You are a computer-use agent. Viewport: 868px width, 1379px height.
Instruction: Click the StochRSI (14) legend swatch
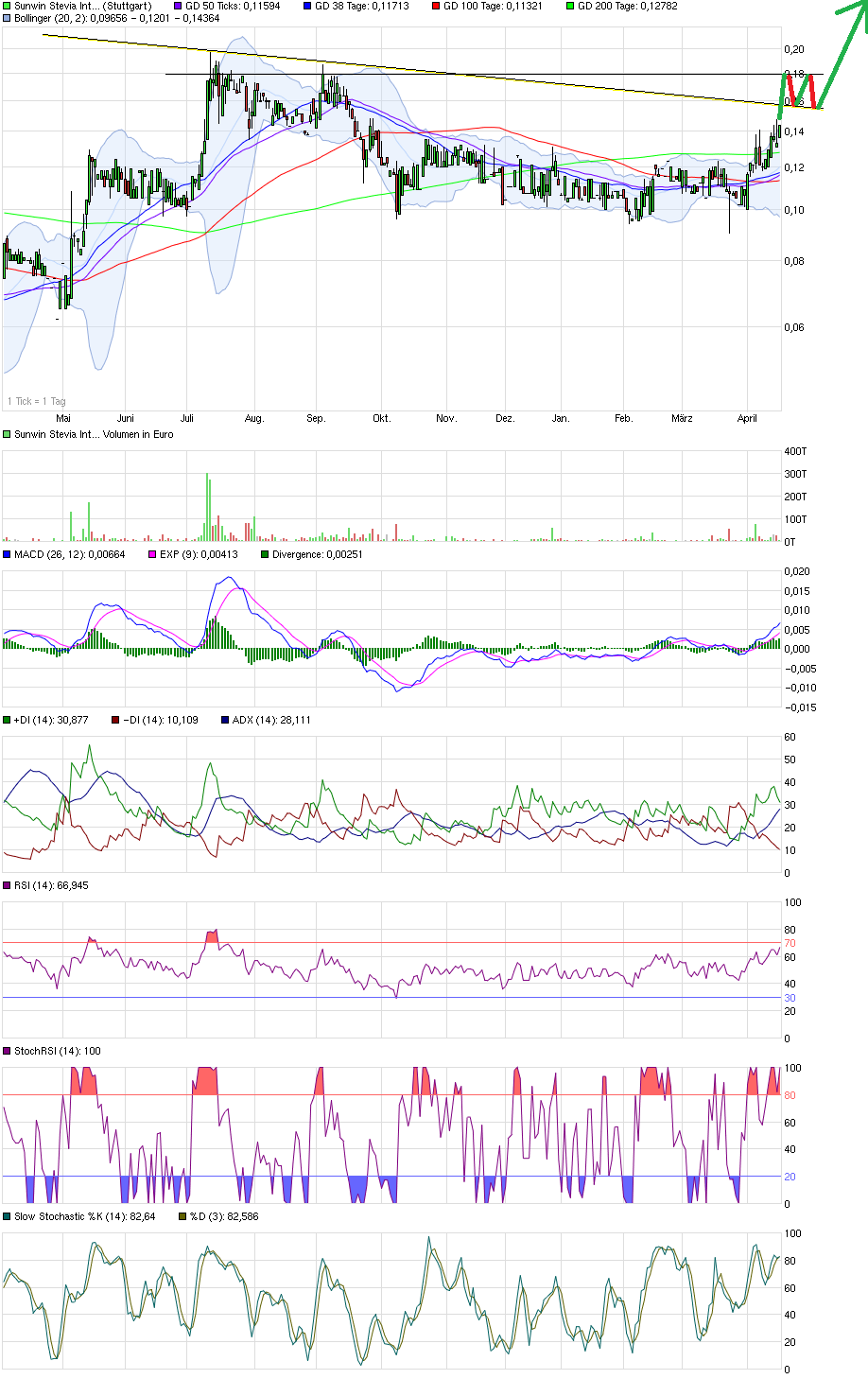(x=7, y=1051)
